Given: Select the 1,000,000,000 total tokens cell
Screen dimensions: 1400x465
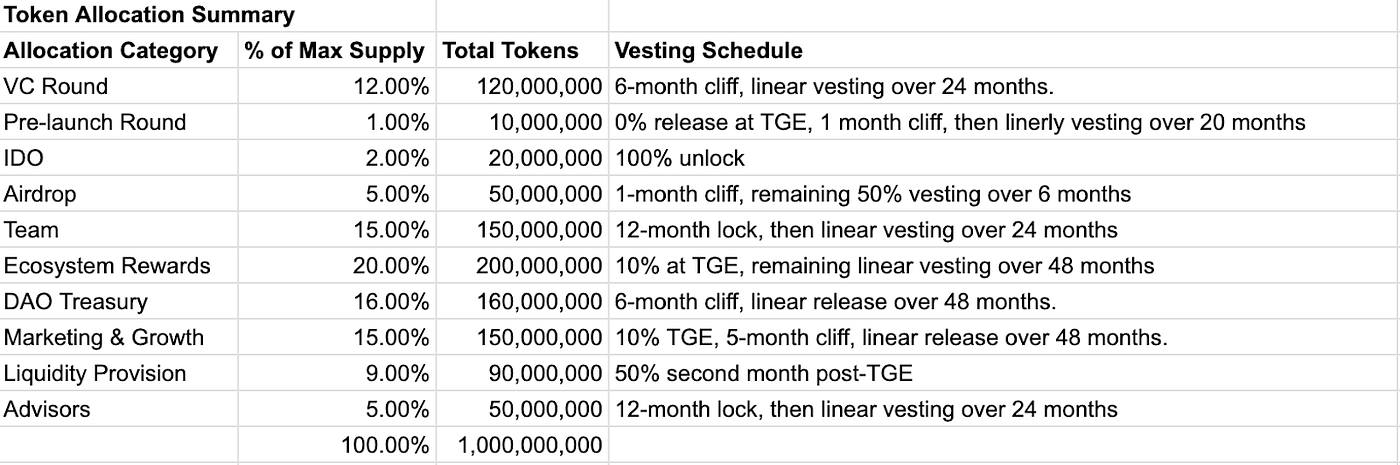Looking at the screenshot, I should 522,445.
